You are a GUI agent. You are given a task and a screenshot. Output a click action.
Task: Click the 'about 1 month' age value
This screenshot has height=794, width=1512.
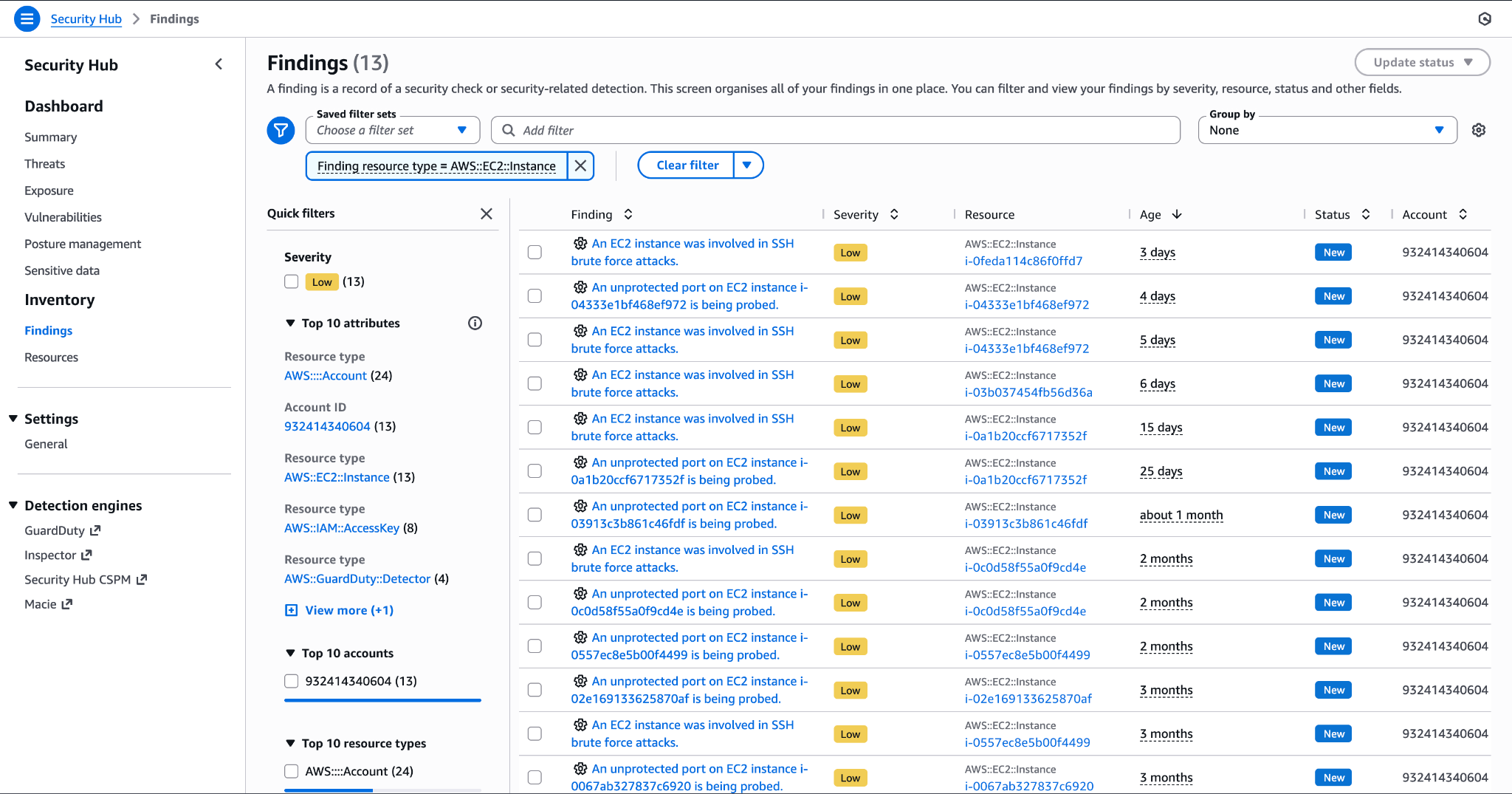pyautogui.click(x=1181, y=515)
